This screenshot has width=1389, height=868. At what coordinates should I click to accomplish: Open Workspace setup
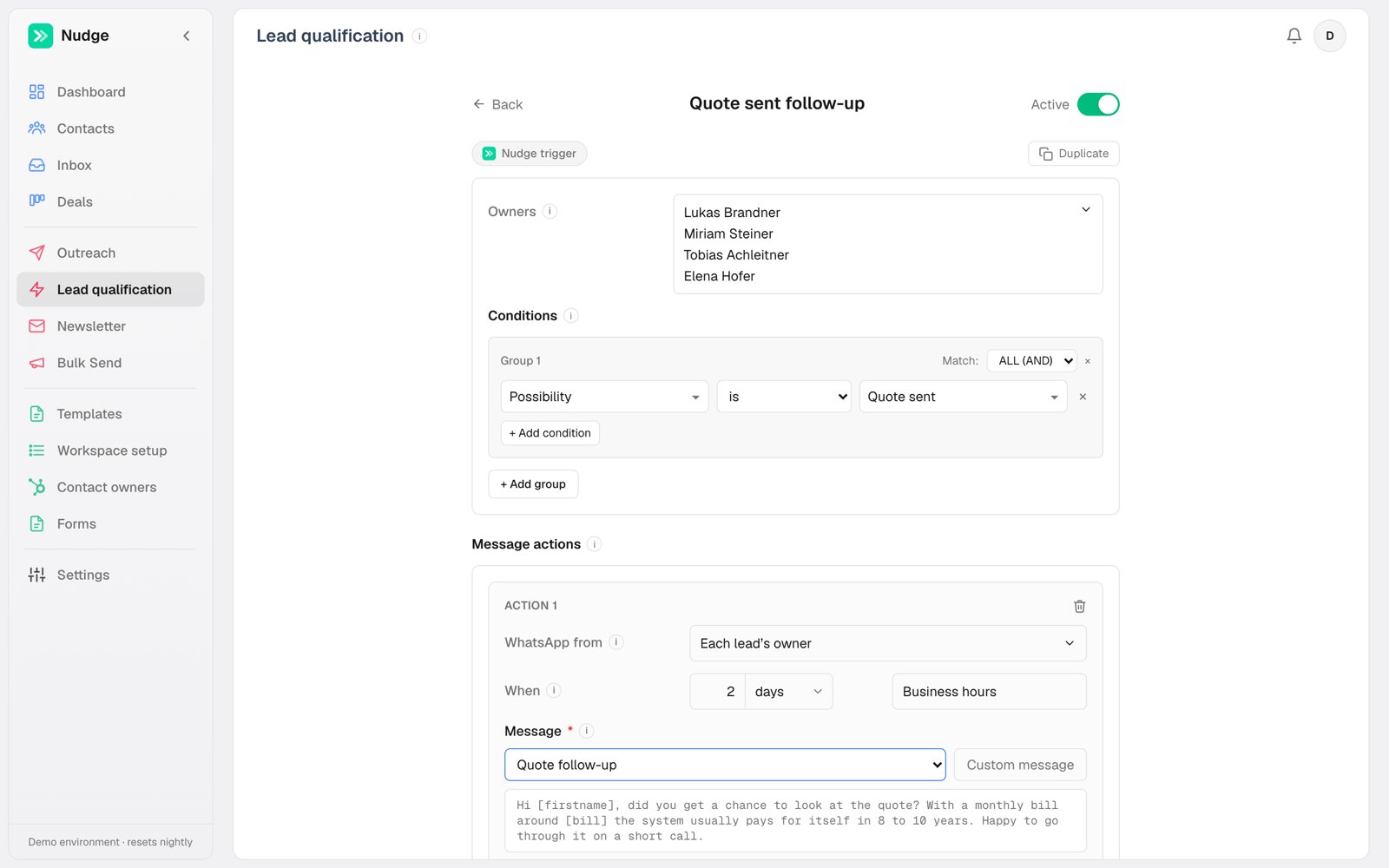coord(110,450)
